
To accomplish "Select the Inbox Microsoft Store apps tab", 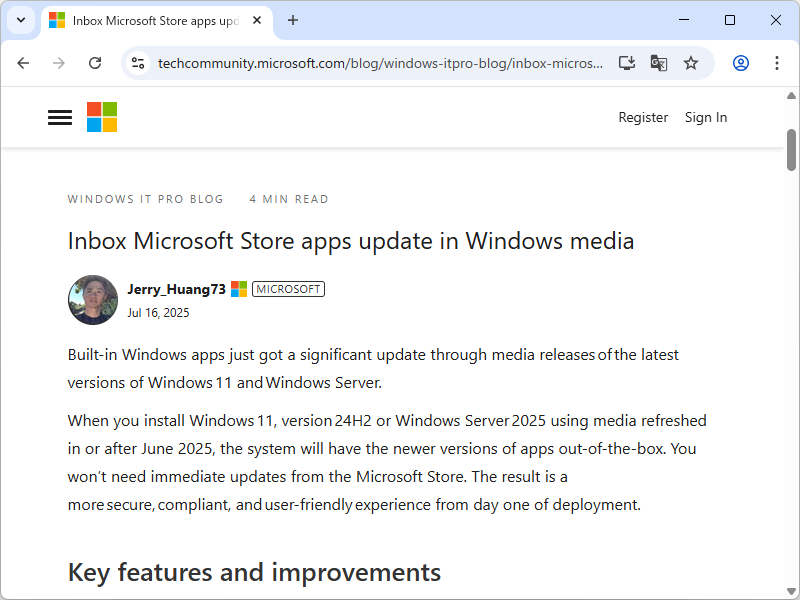I will pos(150,20).
